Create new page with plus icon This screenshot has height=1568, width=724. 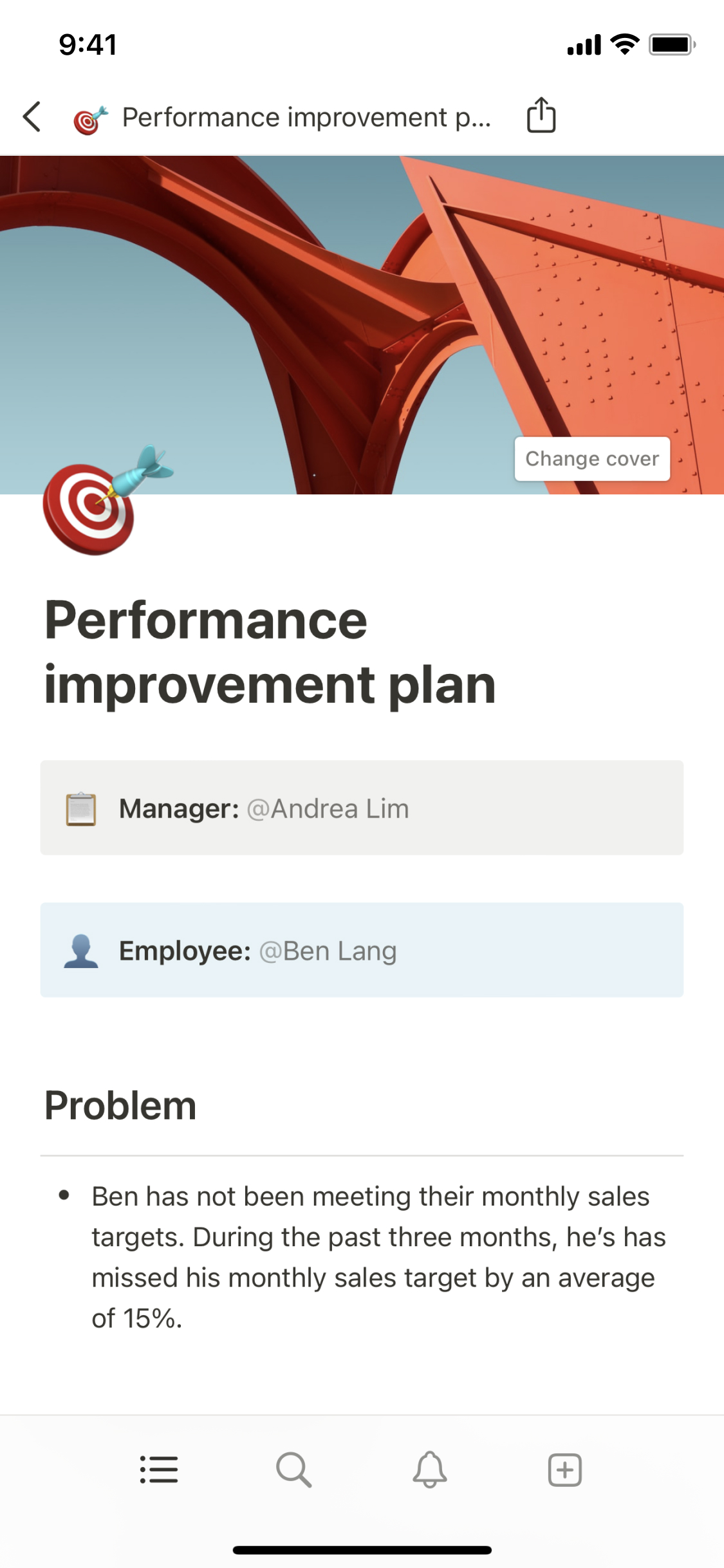pos(565,1470)
